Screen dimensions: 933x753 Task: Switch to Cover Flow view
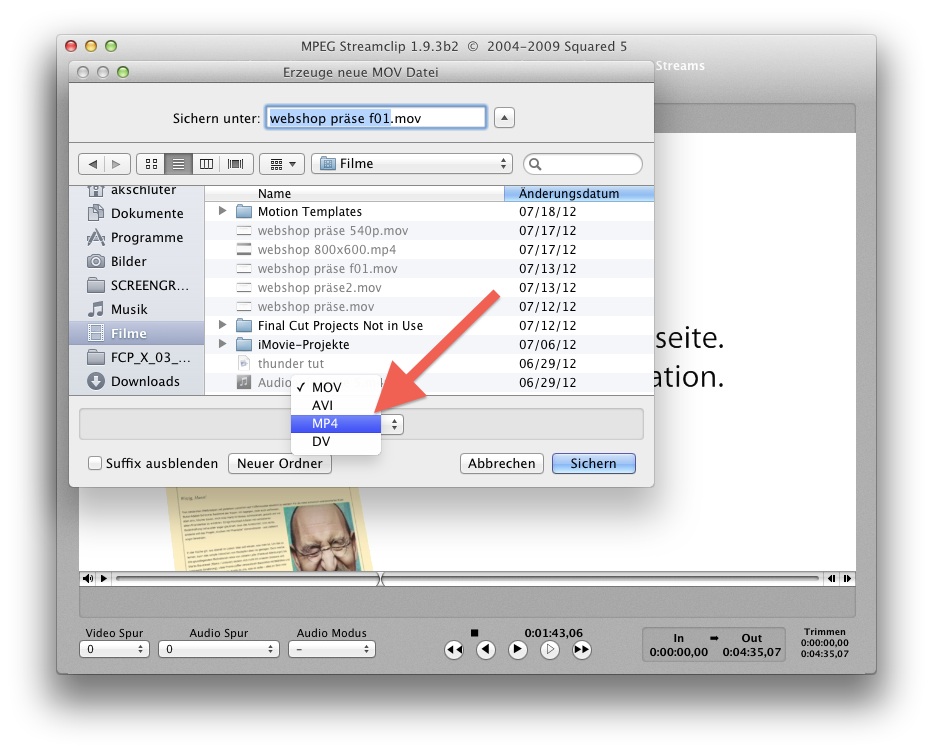coord(234,163)
